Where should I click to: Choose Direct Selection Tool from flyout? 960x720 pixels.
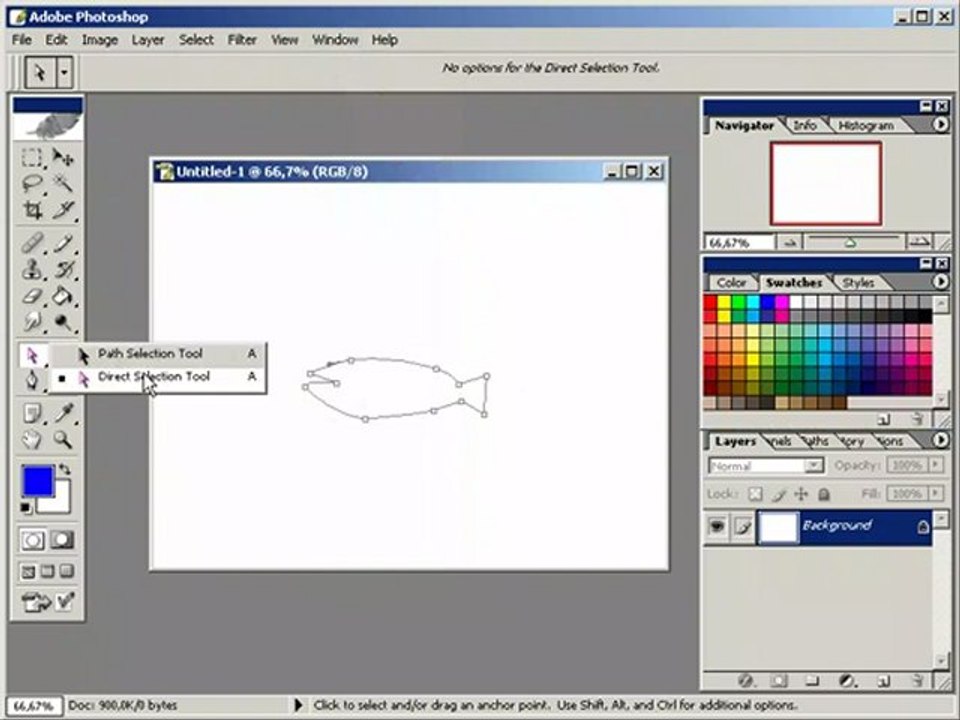click(158, 377)
